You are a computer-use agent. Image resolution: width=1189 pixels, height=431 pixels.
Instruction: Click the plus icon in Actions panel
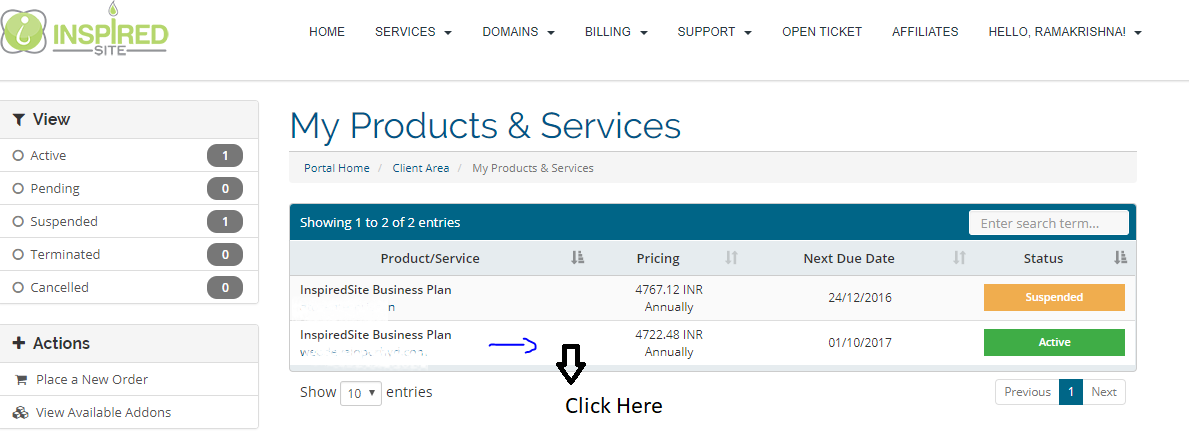pyautogui.click(x=20, y=343)
